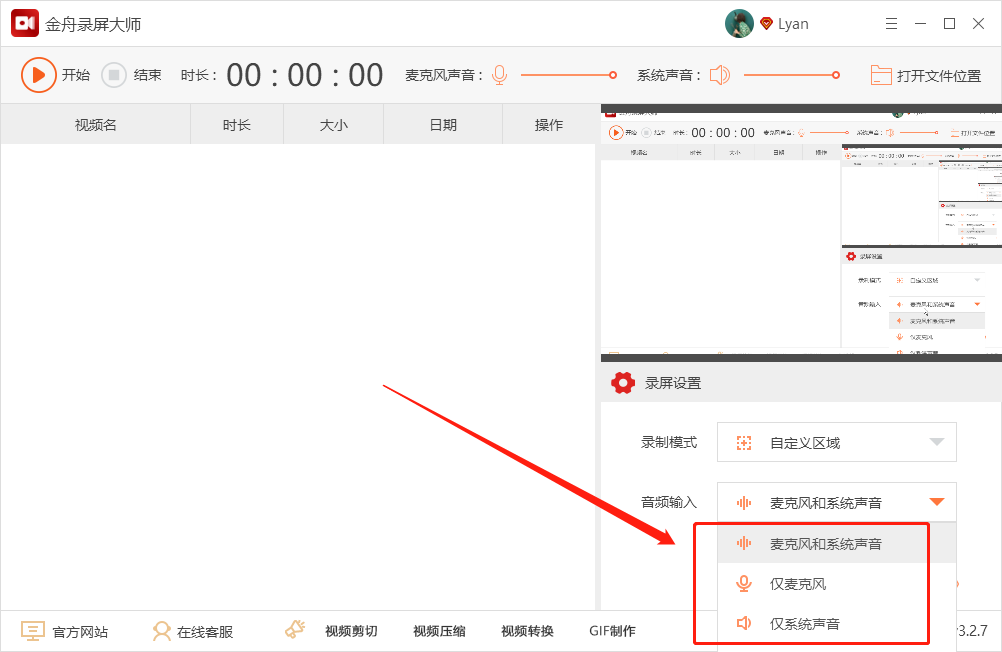Viewport: 1002px width, 652px height.
Task: Open the 视频剪切 tool
Action: click(351, 632)
